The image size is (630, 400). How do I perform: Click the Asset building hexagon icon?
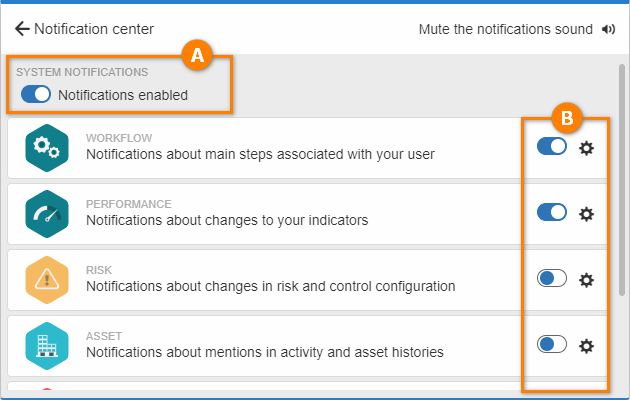click(47, 346)
